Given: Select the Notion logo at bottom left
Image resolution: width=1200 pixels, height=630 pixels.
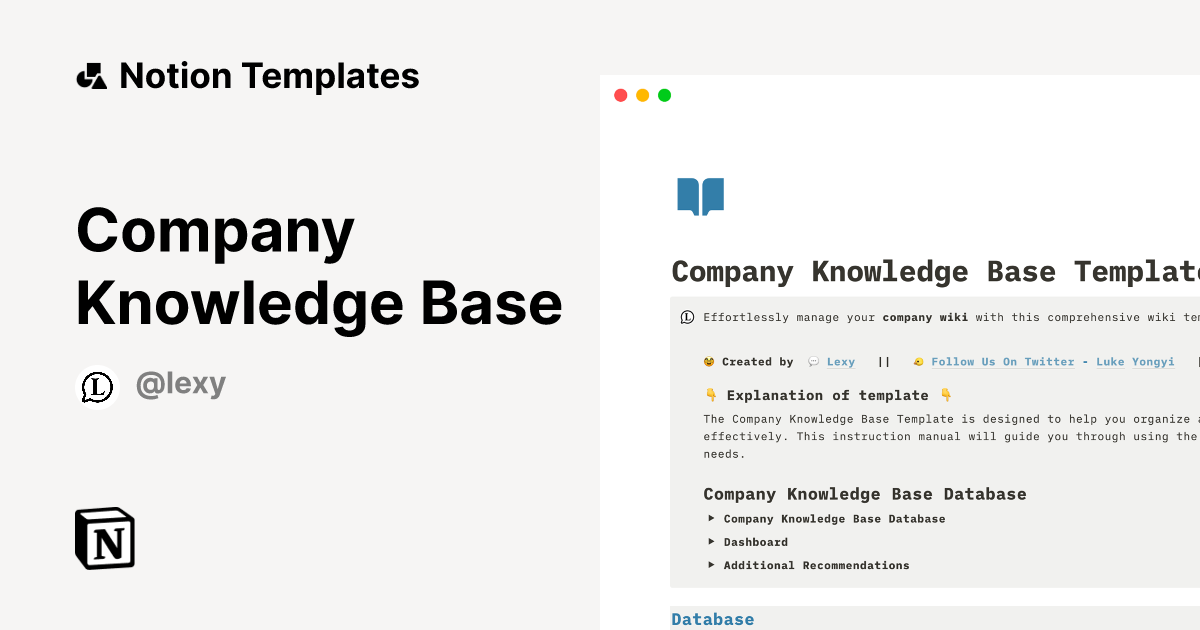Looking at the screenshot, I should click(104, 538).
